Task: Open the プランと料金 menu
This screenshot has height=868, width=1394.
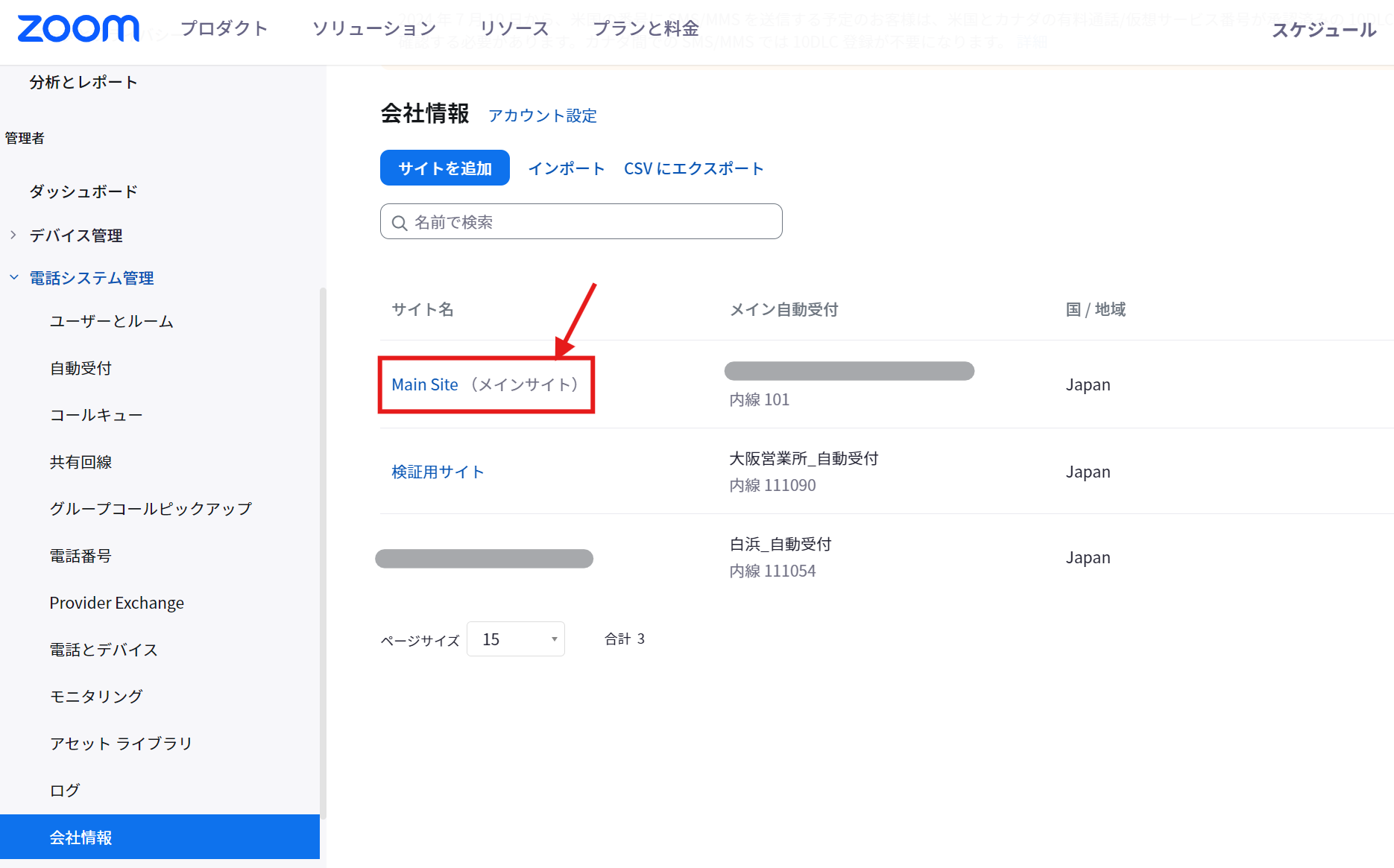Action: [647, 28]
